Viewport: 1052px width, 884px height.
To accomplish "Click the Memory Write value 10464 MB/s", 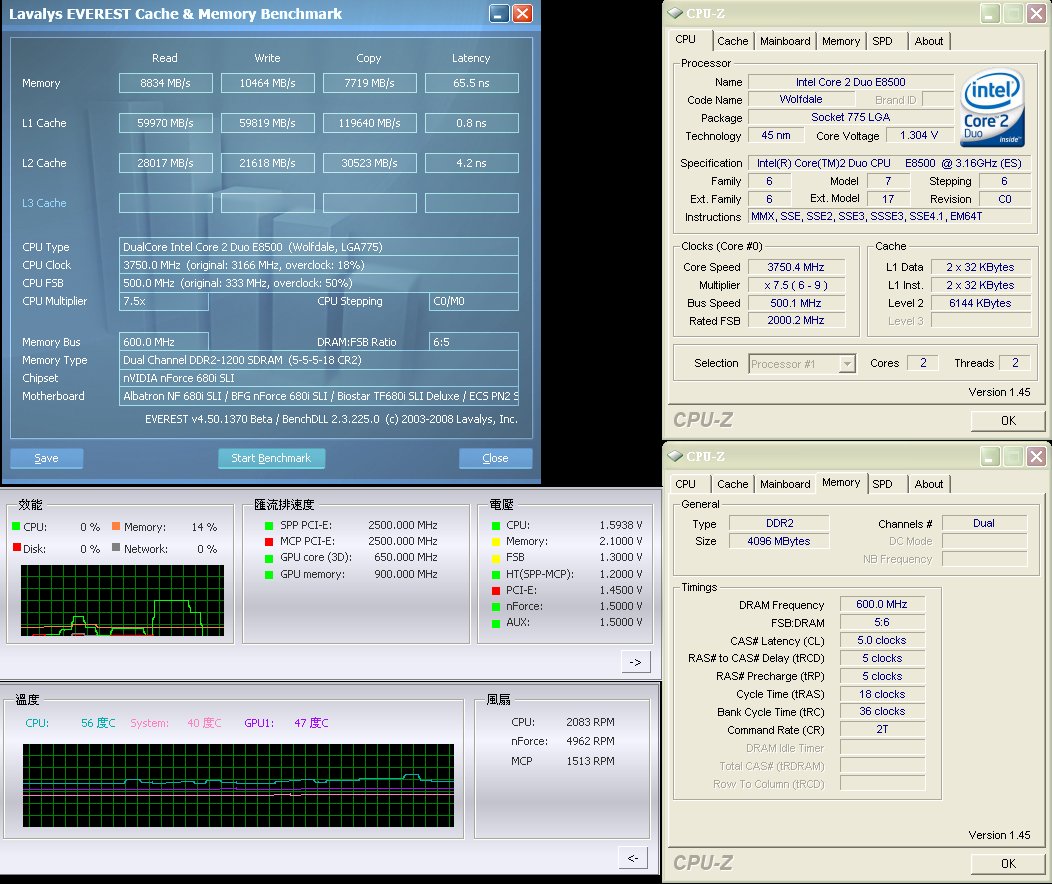I will pyautogui.click(x=268, y=83).
